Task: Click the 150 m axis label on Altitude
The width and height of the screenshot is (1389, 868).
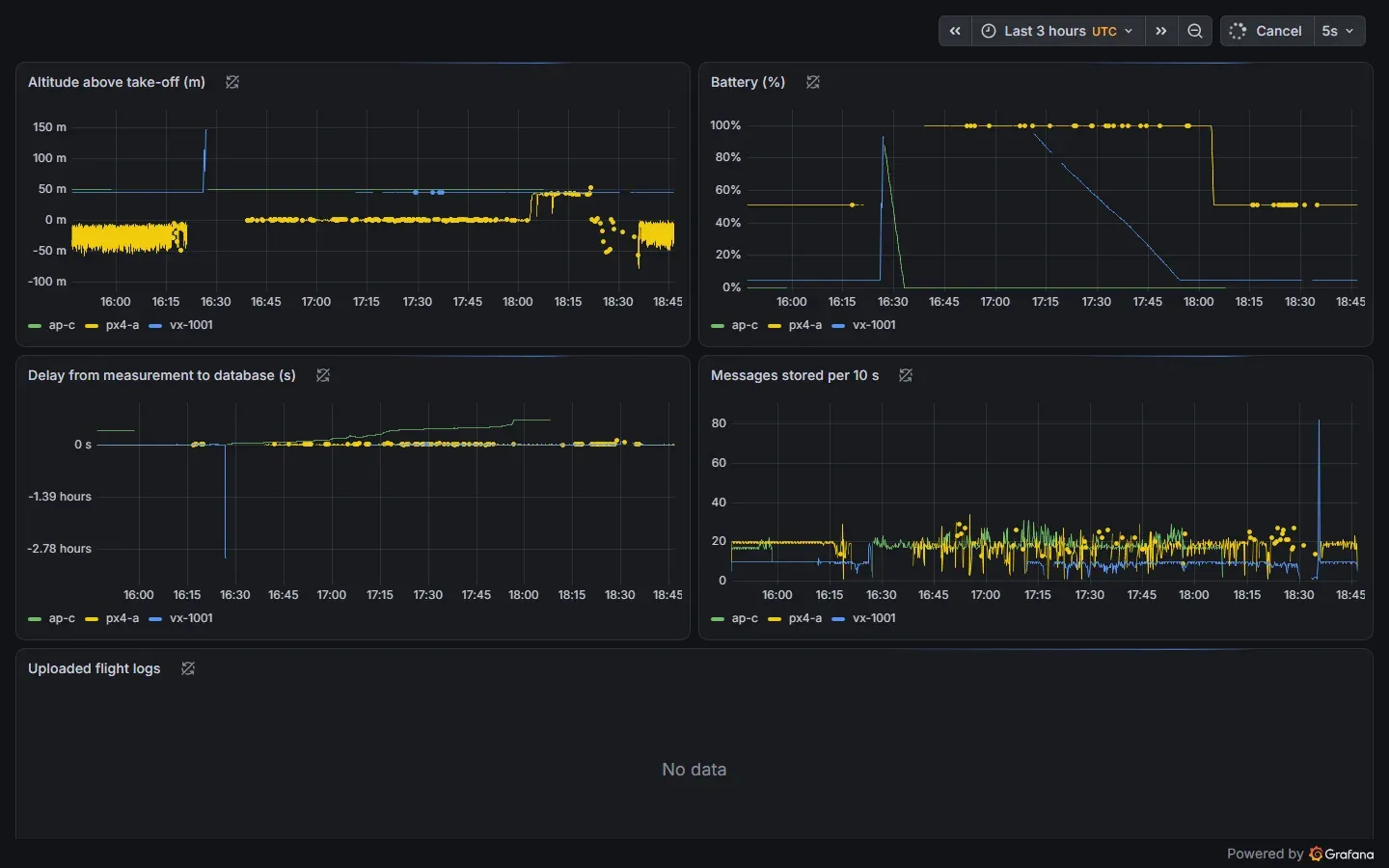Action: (49, 127)
